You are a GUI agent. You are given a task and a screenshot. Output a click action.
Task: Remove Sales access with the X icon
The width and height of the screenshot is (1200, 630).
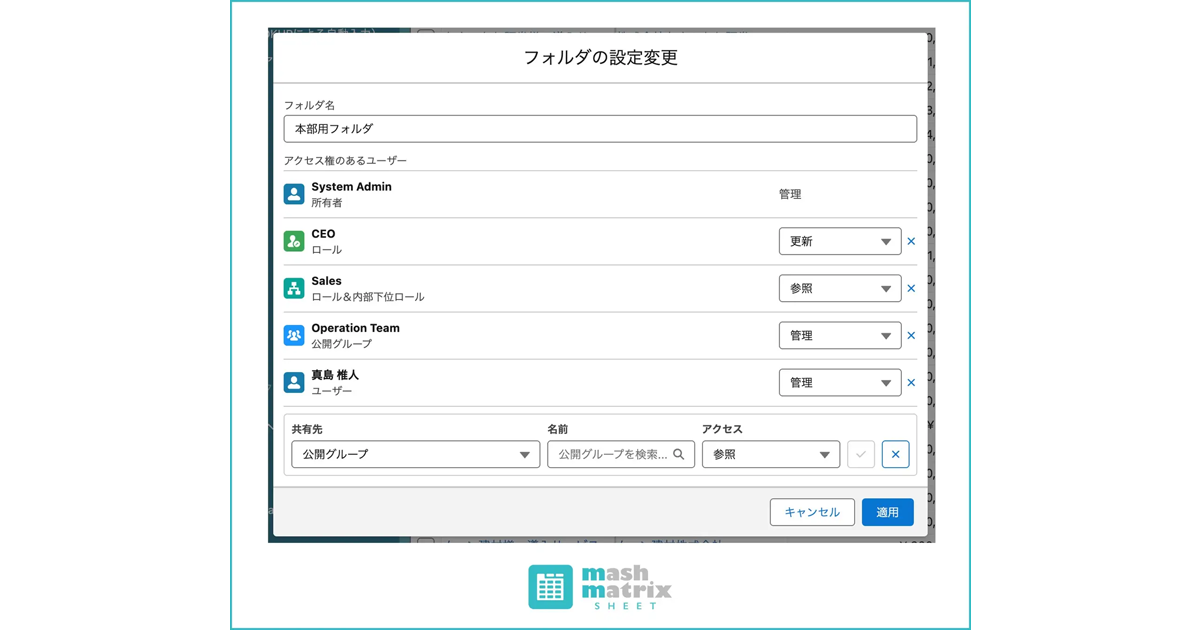911,288
